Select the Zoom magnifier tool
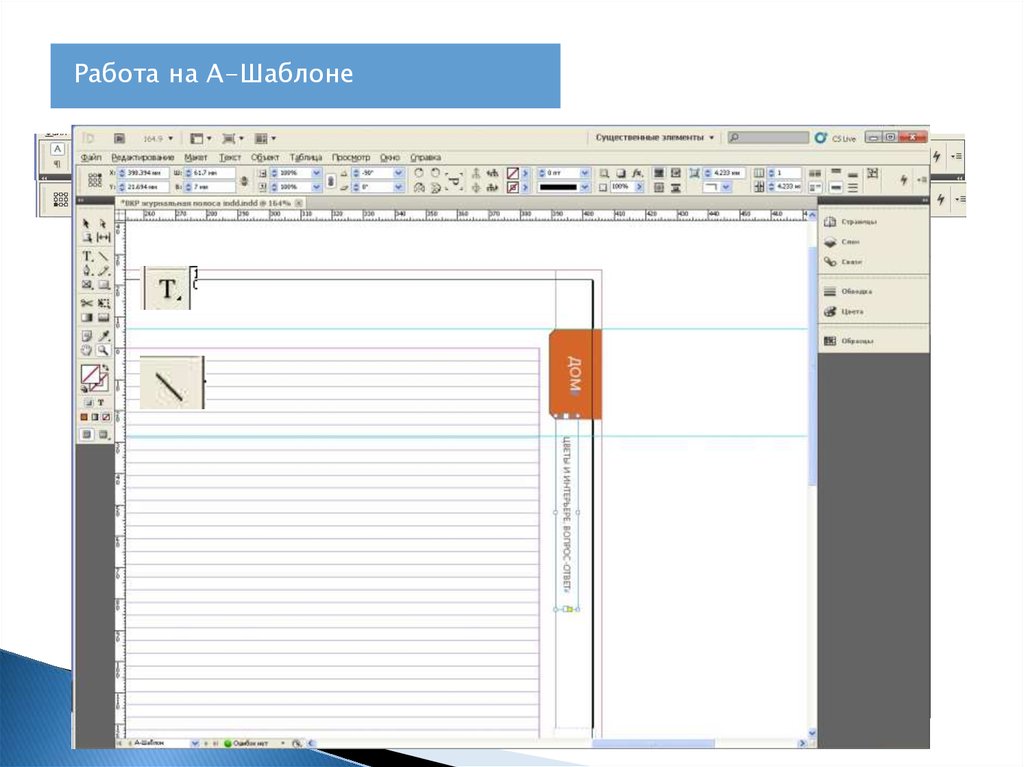 [x=103, y=350]
